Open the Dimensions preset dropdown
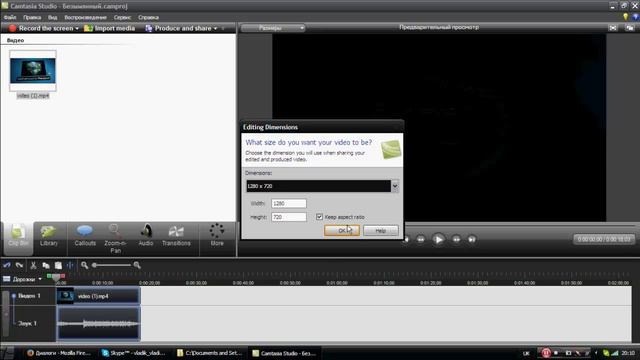 [x=395, y=186]
